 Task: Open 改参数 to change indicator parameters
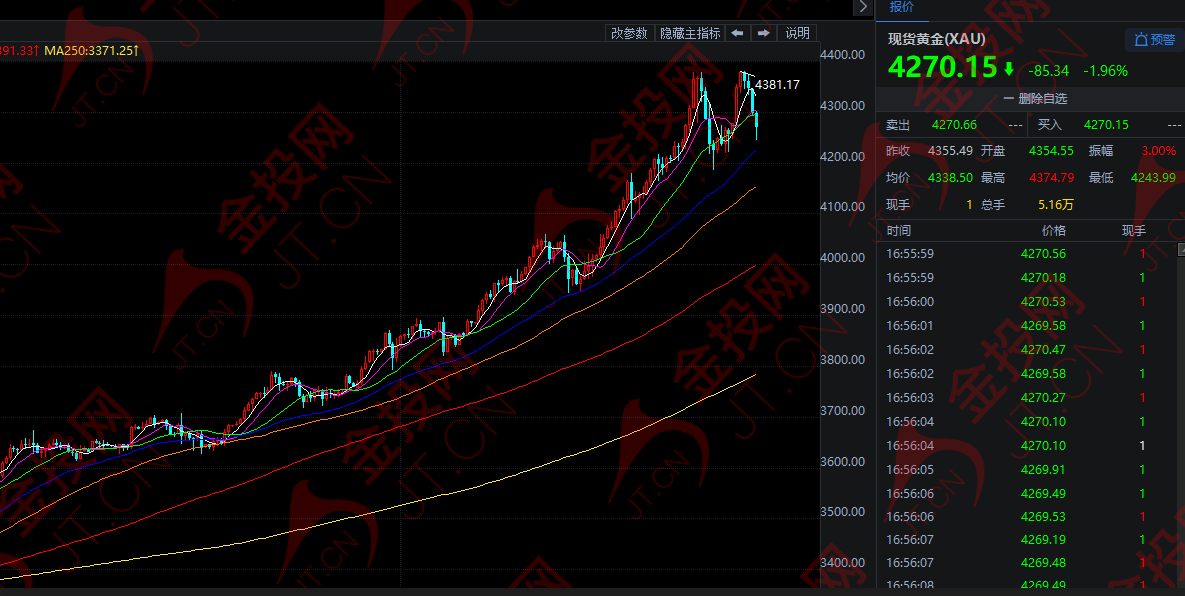click(629, 32)
